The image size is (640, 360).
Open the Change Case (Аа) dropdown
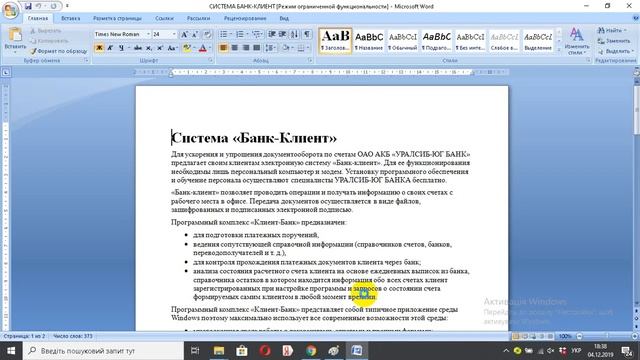pos(172,48)
